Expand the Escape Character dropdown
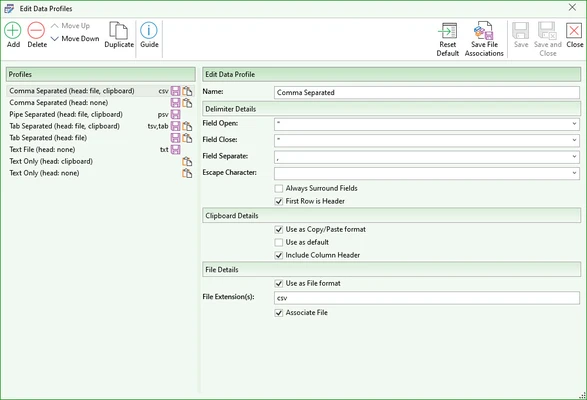The width and height of the screenshot is (587, 400). point(574,173)
